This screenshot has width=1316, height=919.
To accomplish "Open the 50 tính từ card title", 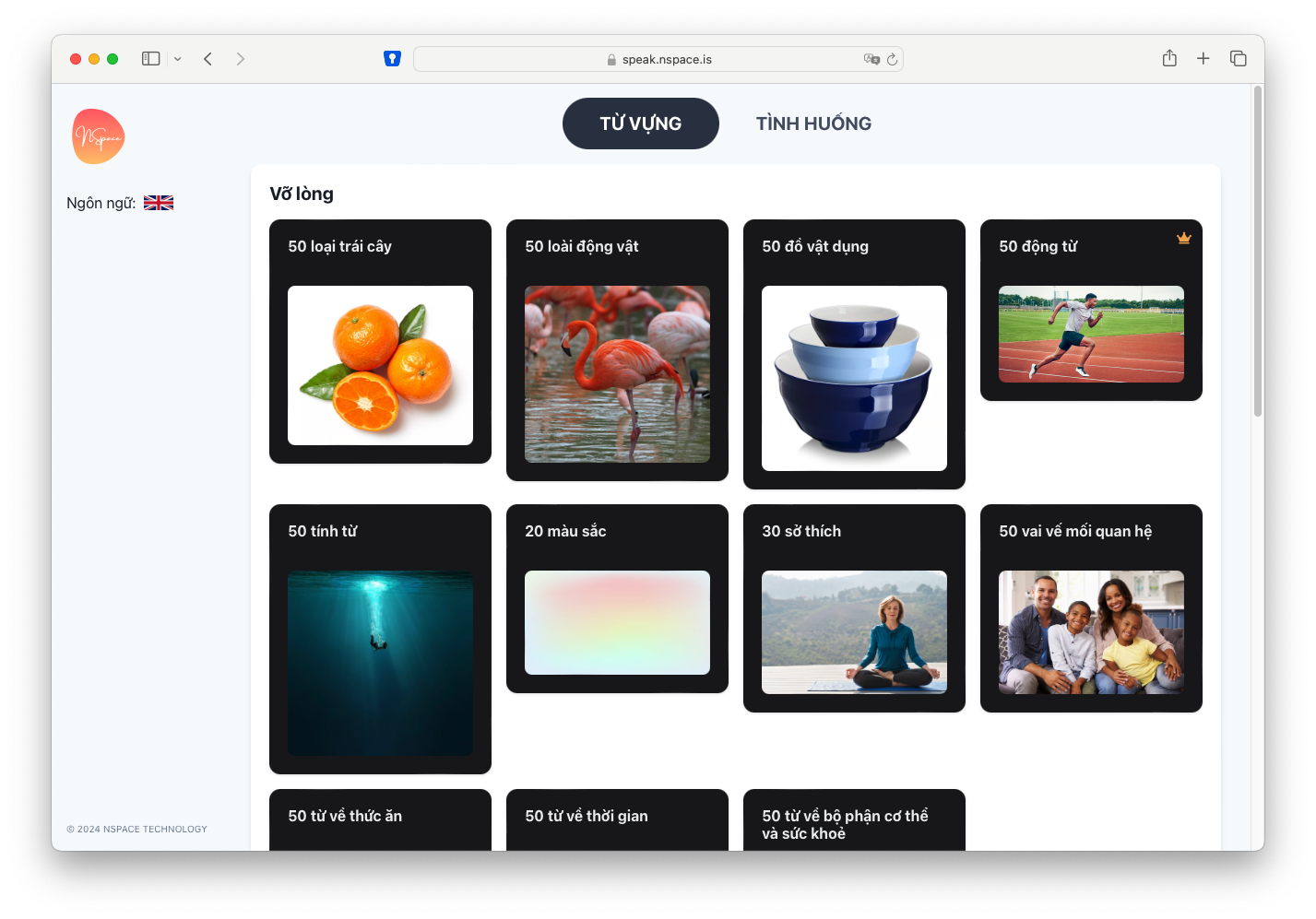I will click(323, 531).
